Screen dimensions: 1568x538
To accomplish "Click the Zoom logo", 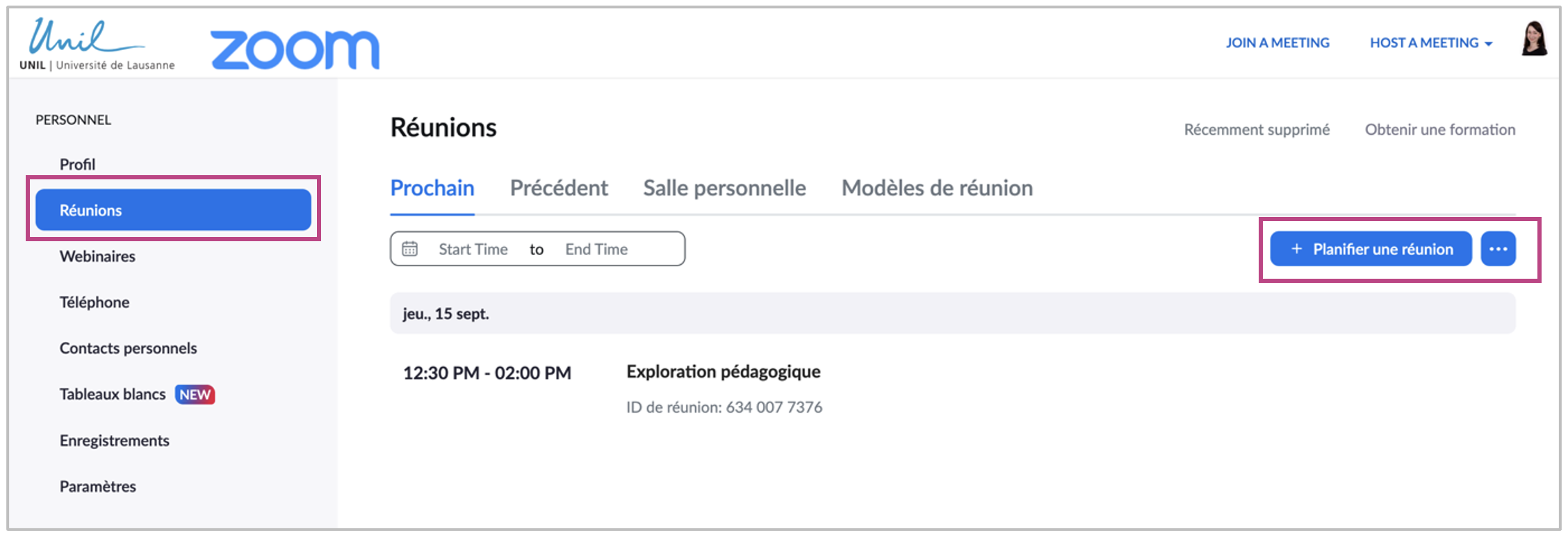I will (x=295, y=49).
